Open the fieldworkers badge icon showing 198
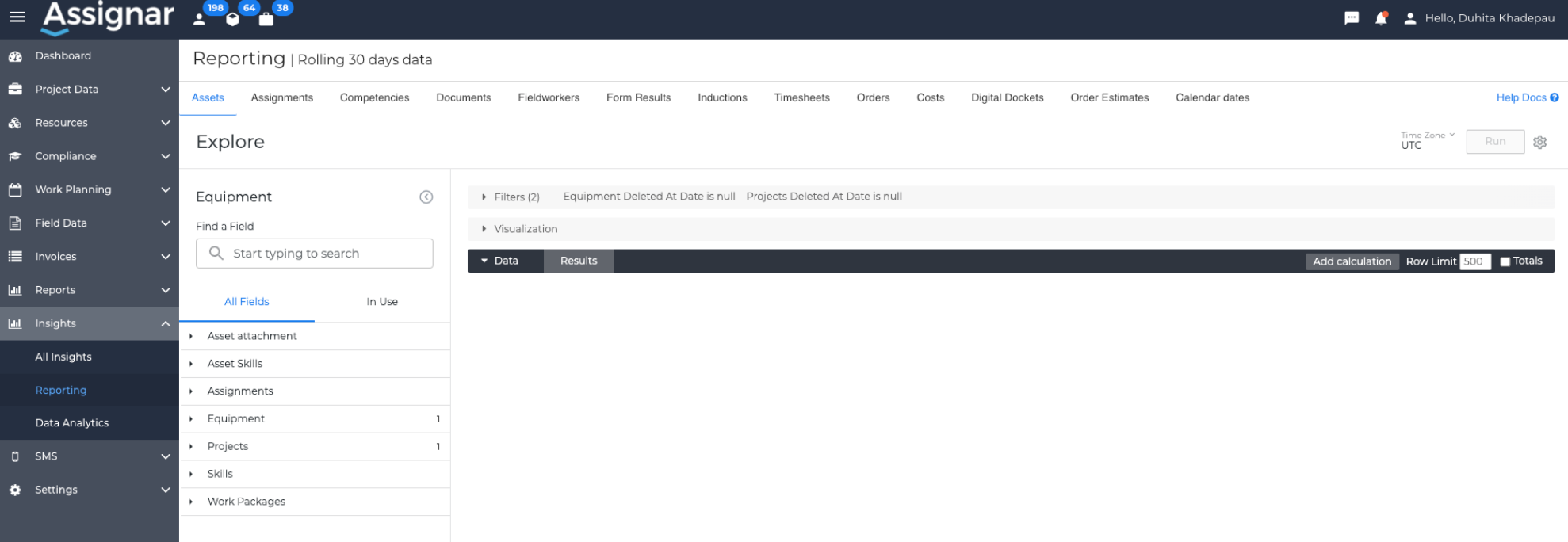 tap(200, 19)
